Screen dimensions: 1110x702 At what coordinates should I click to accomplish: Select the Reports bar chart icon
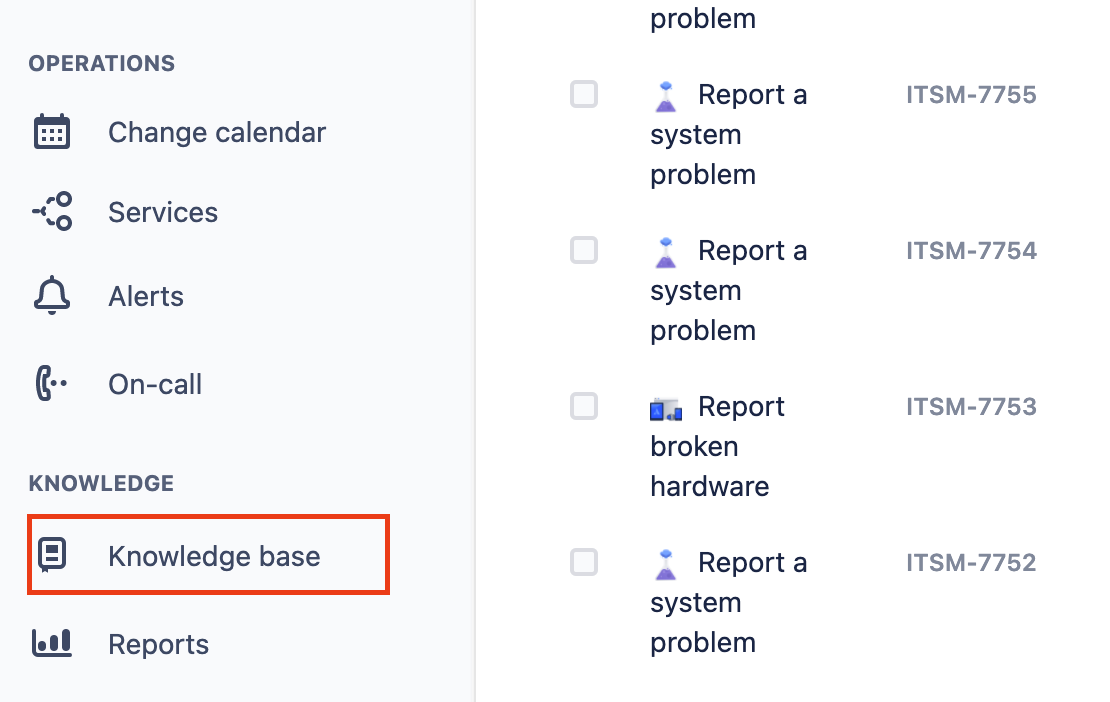(x=51, y=643)
